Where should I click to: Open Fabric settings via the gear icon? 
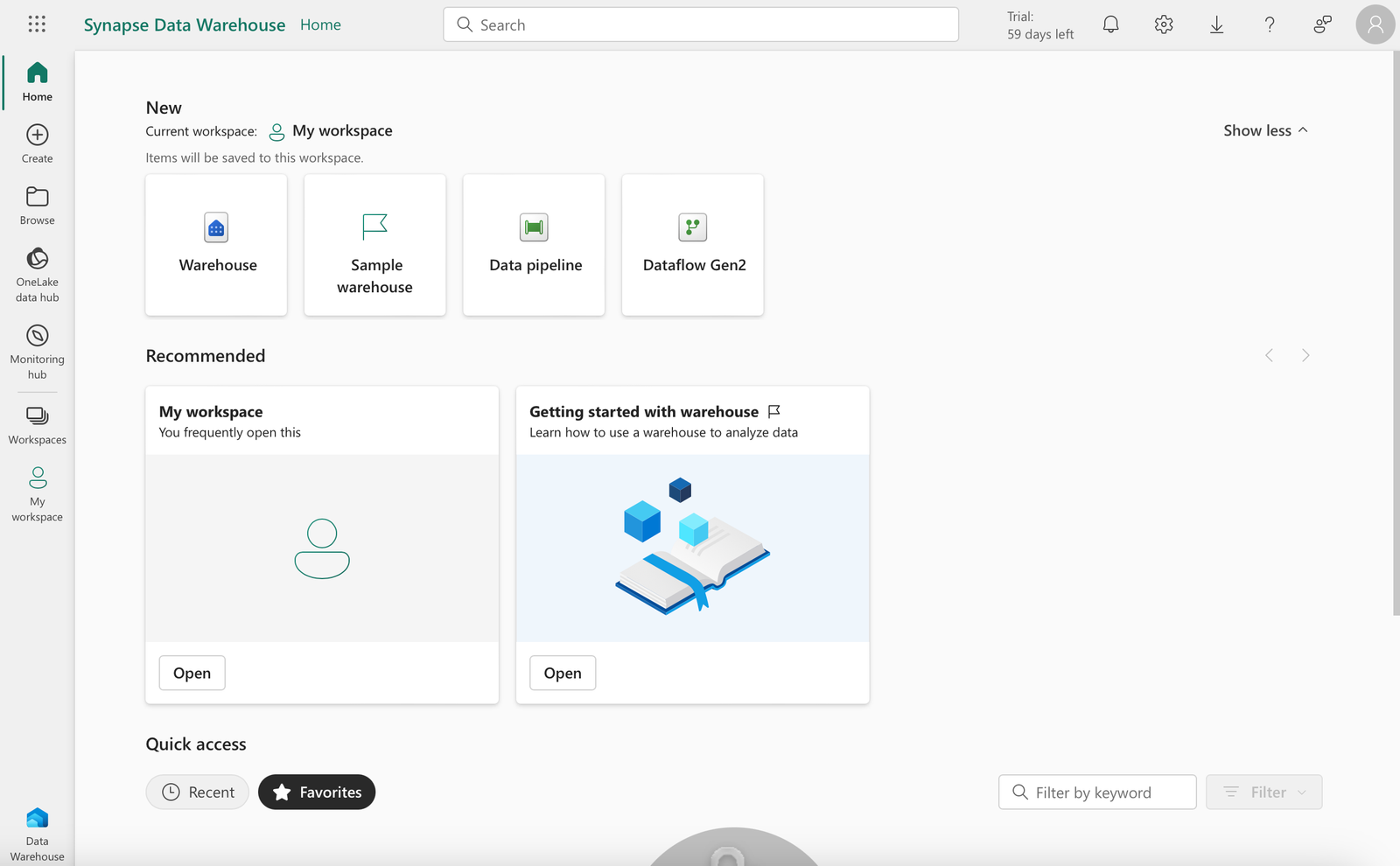click(1164, 24)
